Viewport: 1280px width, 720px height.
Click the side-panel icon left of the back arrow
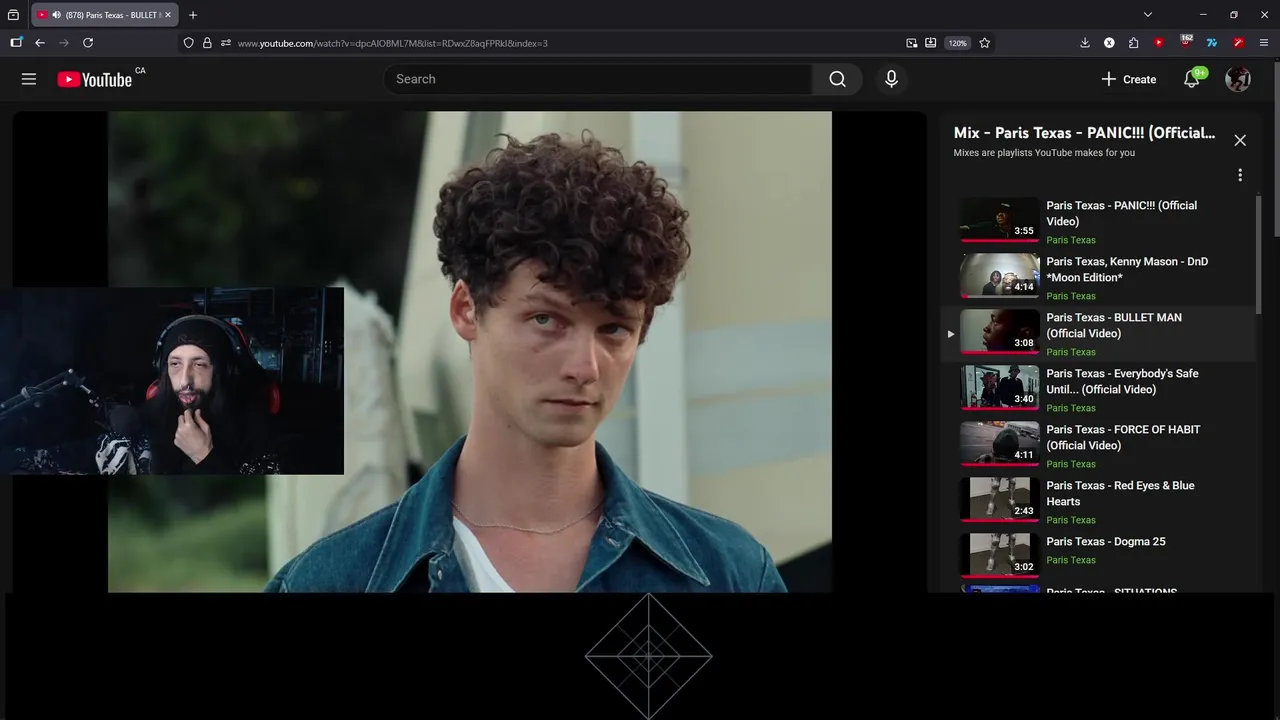[16, 43]
